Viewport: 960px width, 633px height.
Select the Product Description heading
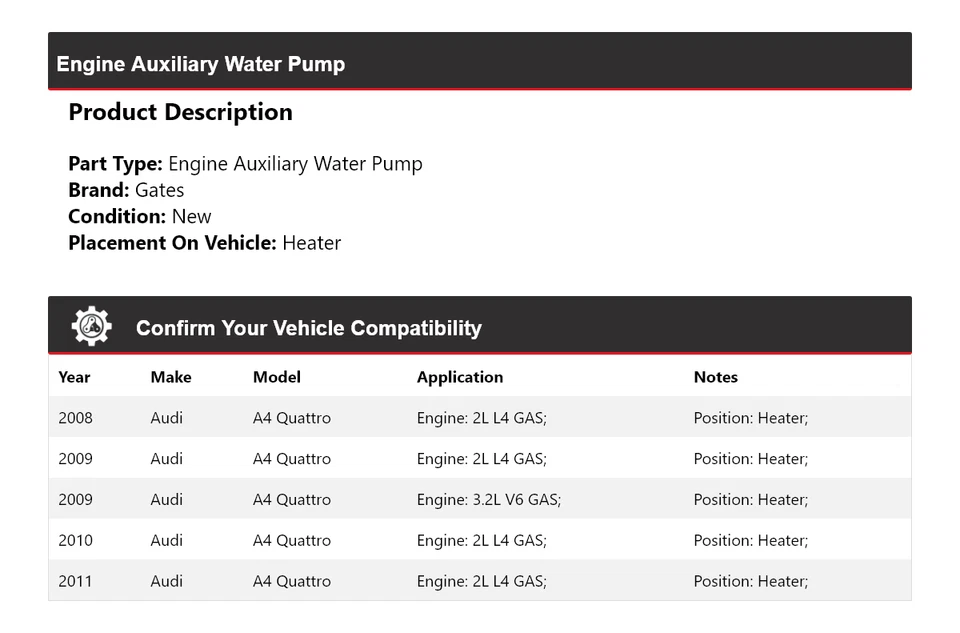pyautogui.click(x=180, y=112)
